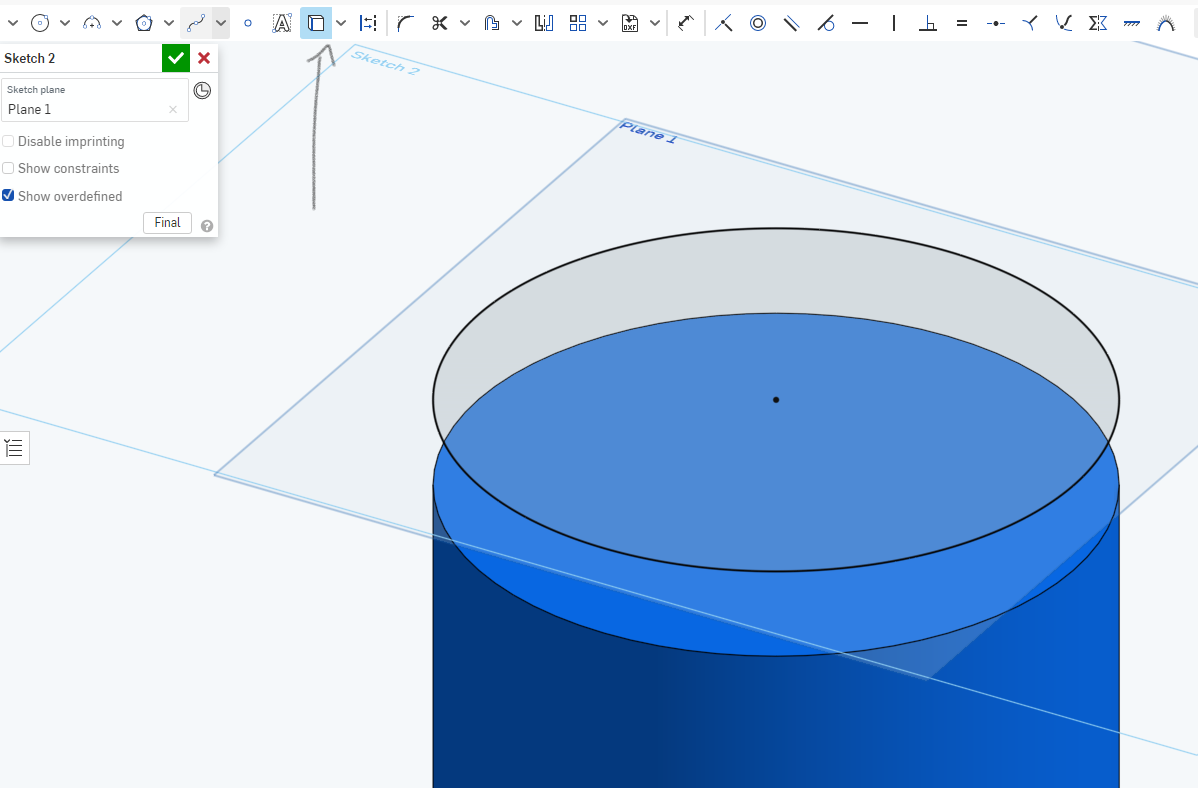Apply the Vertical constraint

pyautogui.click(x=894, y=24)
